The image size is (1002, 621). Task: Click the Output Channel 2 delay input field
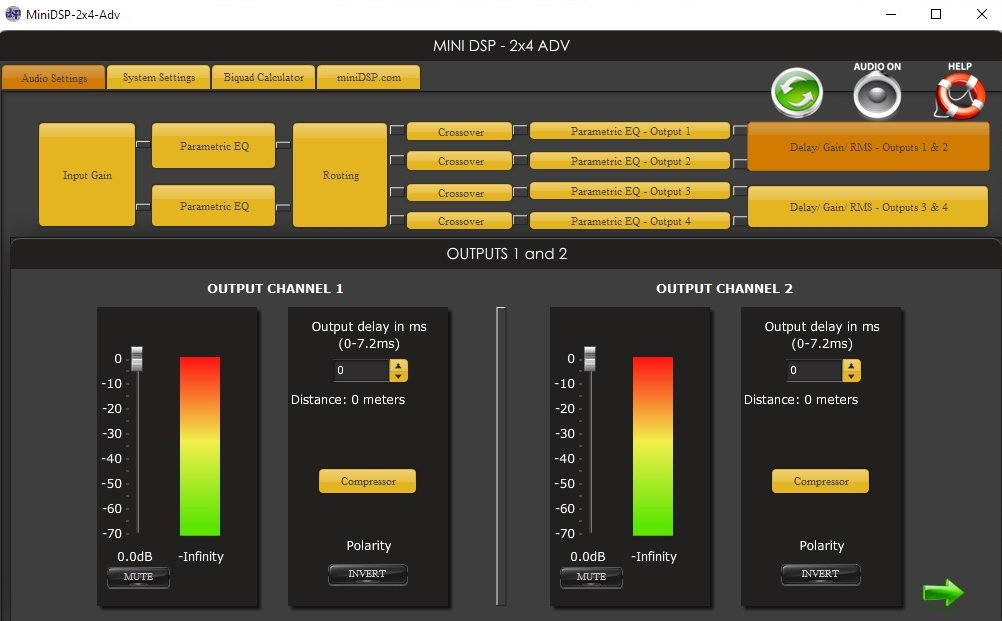coord(813,371)
